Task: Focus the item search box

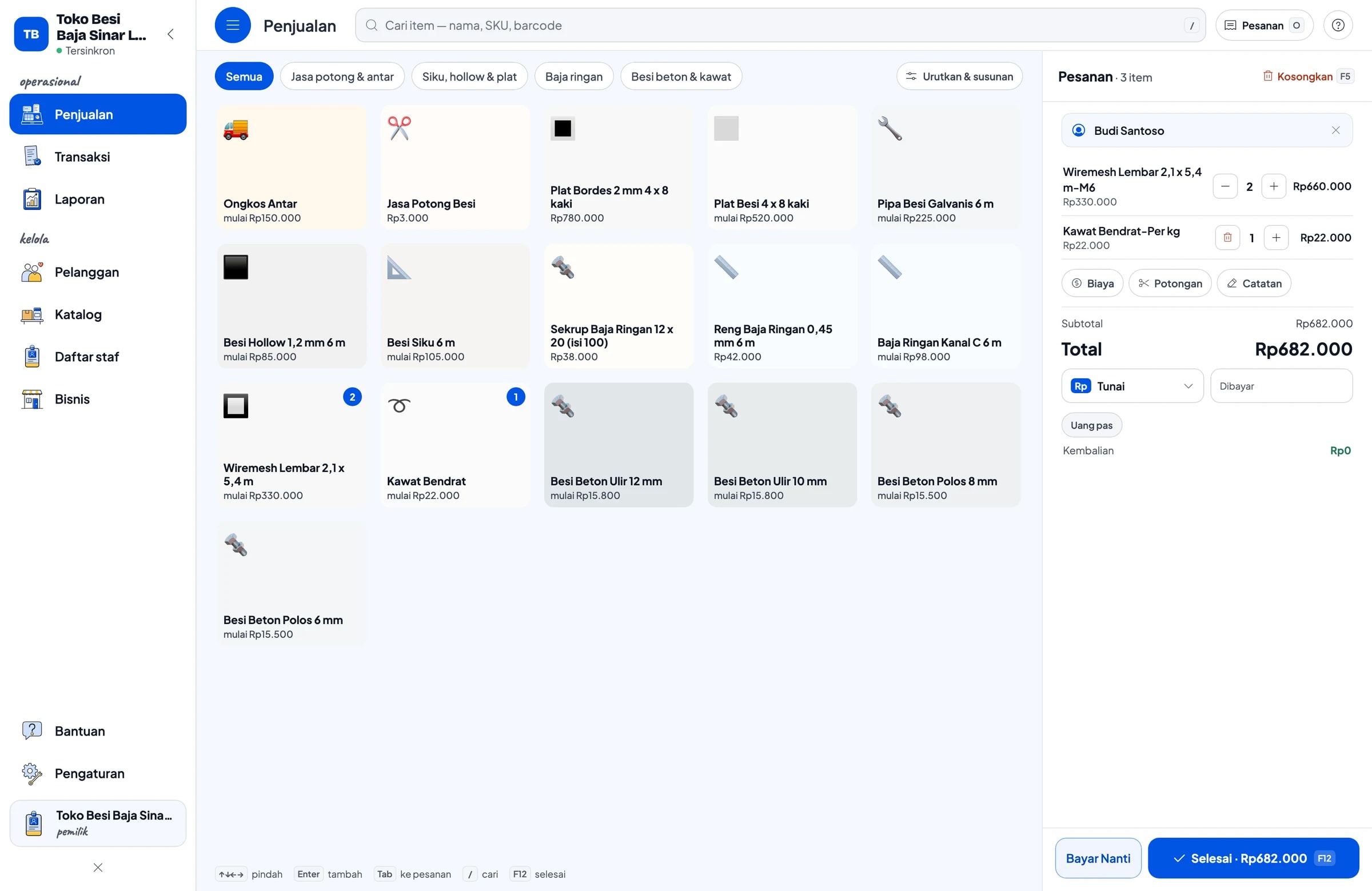Action: pos(780,25)
